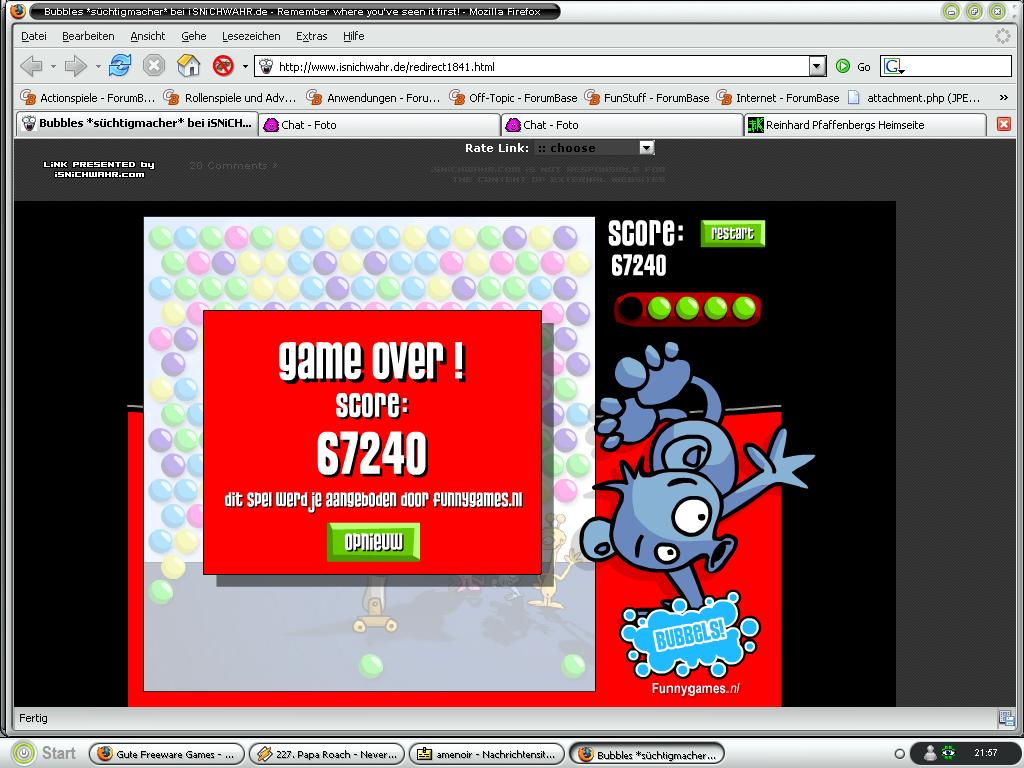Reload the page with the refresh icon
Viewport: 1024px width, 768px height.
[x=120, y=66]
